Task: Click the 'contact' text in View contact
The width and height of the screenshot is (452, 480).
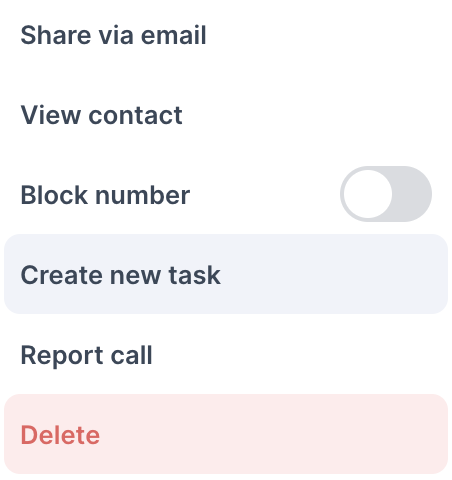Action: (135, 115)
